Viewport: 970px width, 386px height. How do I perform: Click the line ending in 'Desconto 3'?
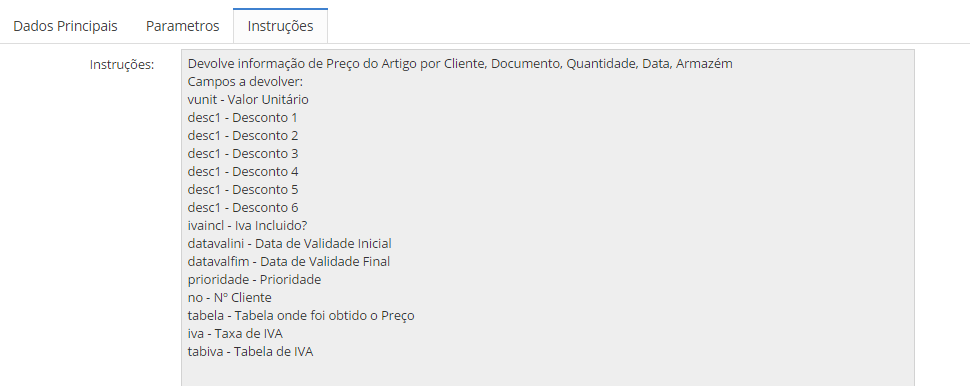[x=242, y=153]
